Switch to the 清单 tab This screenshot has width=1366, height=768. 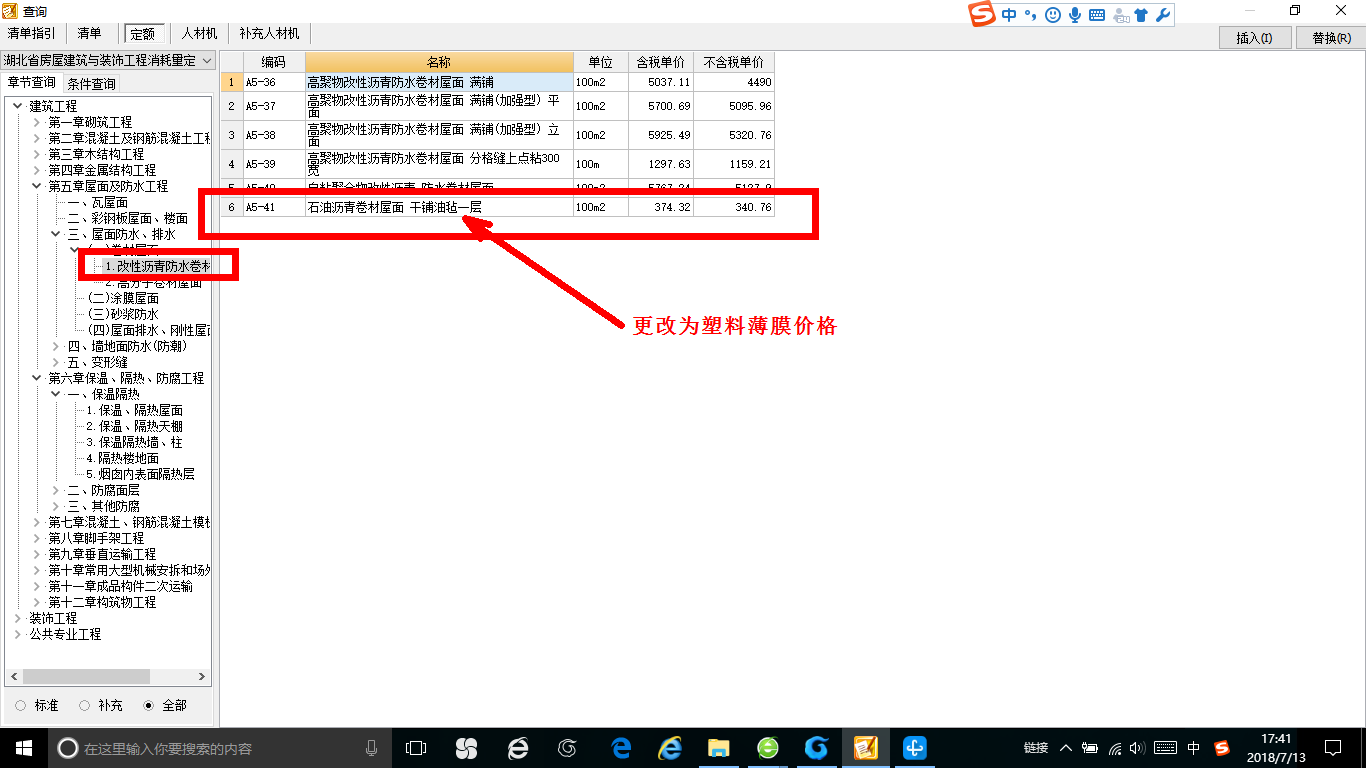click(89, 34)
